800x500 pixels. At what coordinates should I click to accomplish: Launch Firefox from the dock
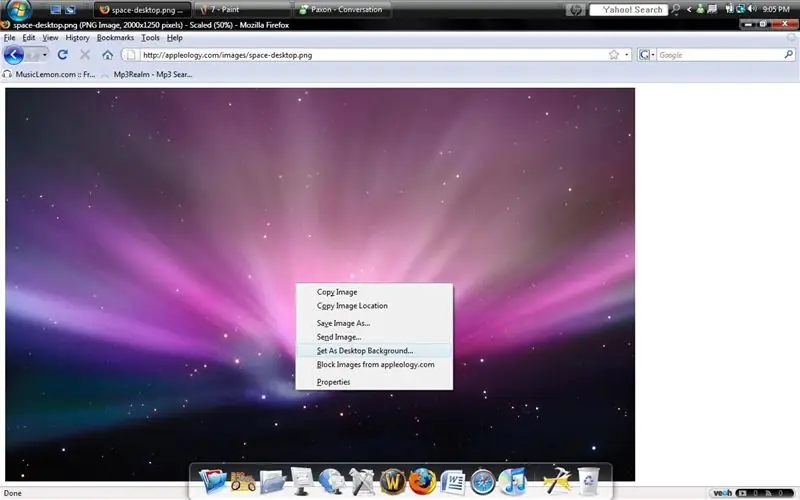422,481
